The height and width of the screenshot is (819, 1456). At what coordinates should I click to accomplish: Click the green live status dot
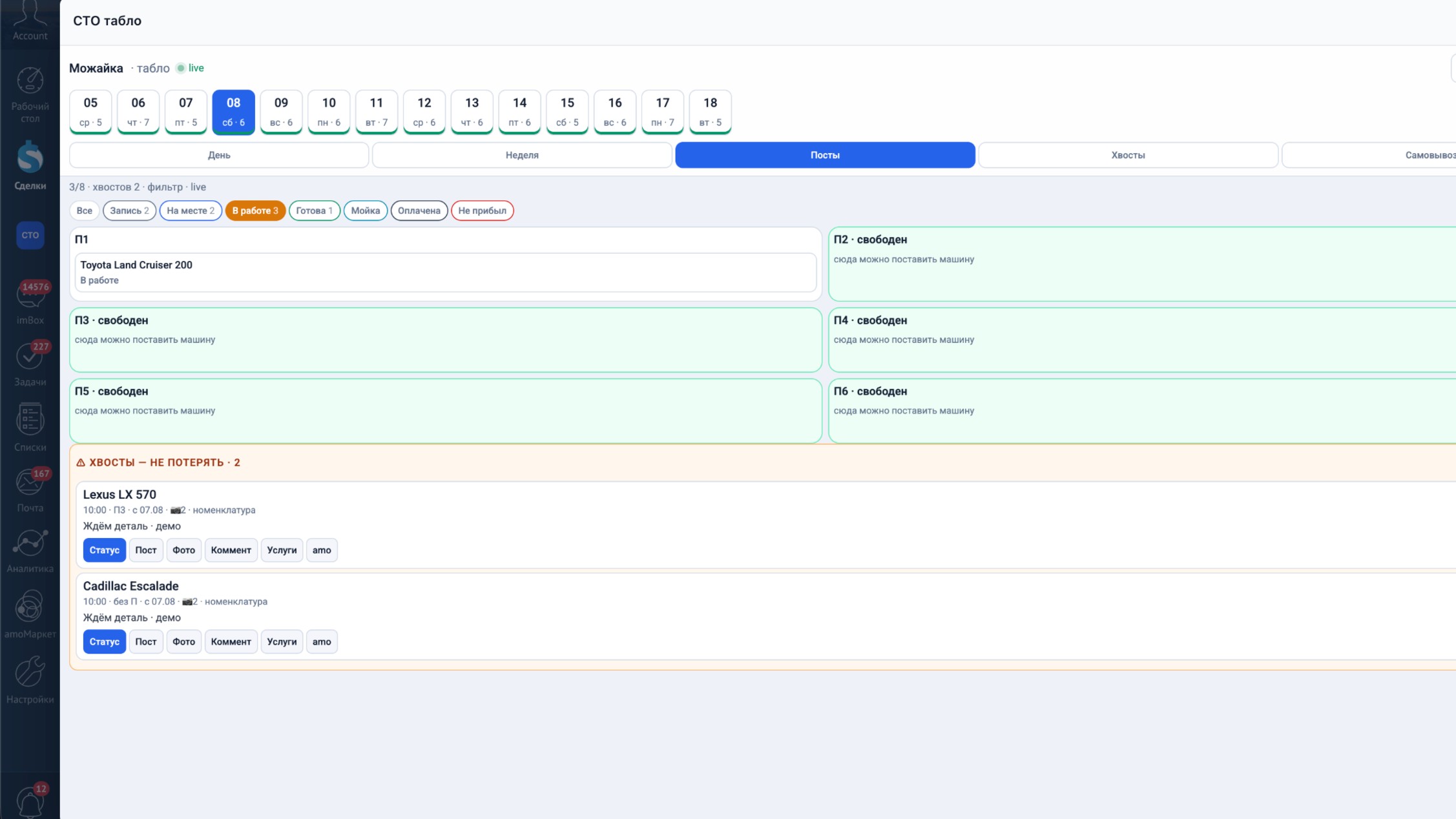(x=181, y=68)
